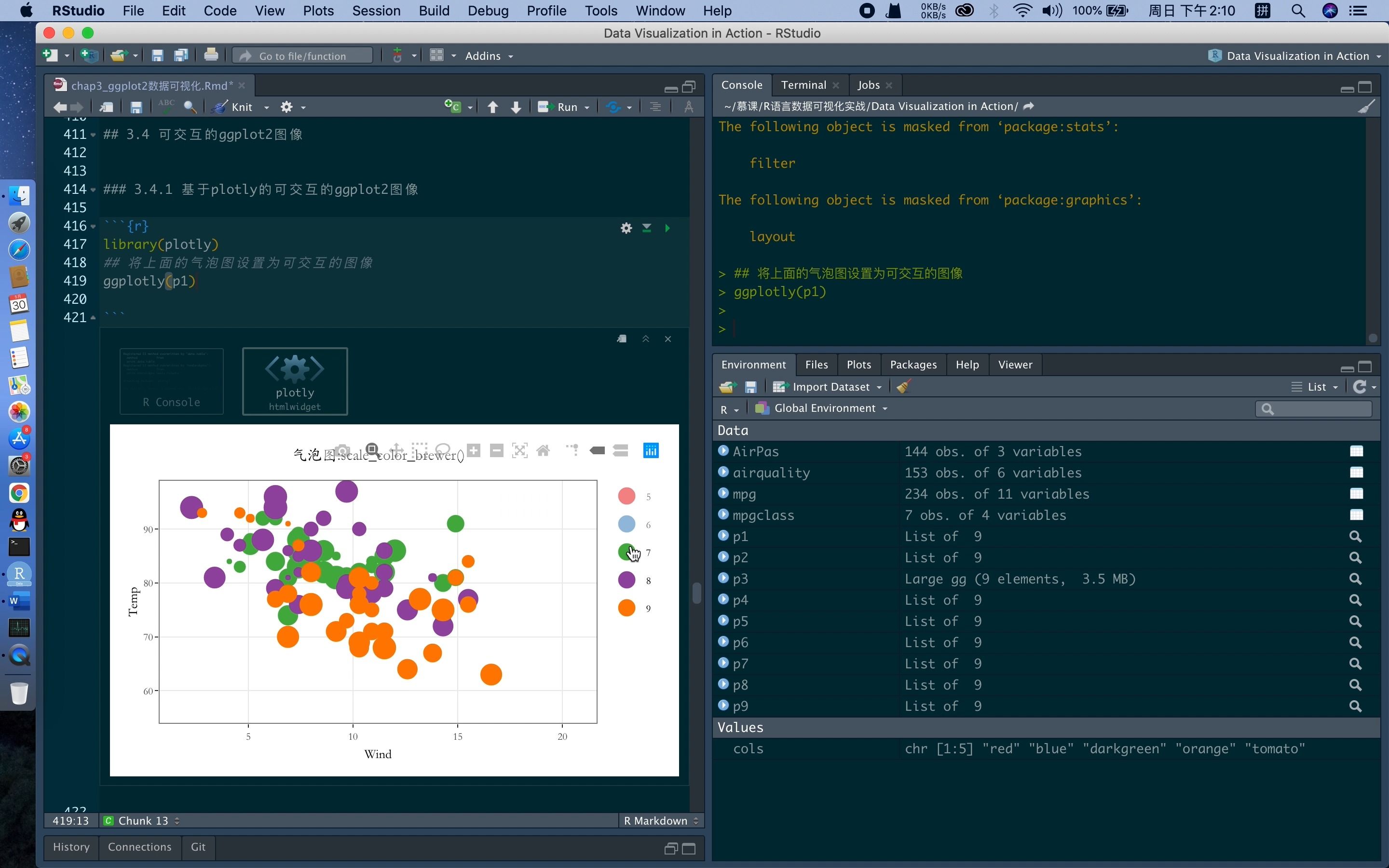Image resolution: width=1389 pixels, height=868 pixels.
Task: Click the Go to file/function field
Action: pos(303,55)
